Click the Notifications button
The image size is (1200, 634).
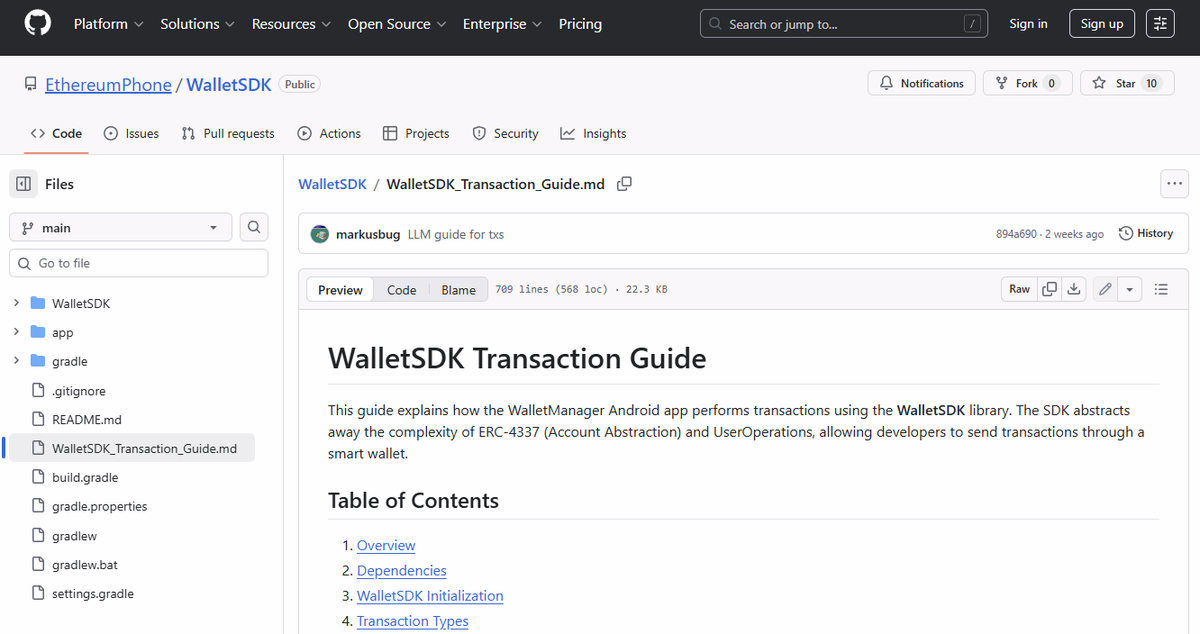(x=921, y=84)
